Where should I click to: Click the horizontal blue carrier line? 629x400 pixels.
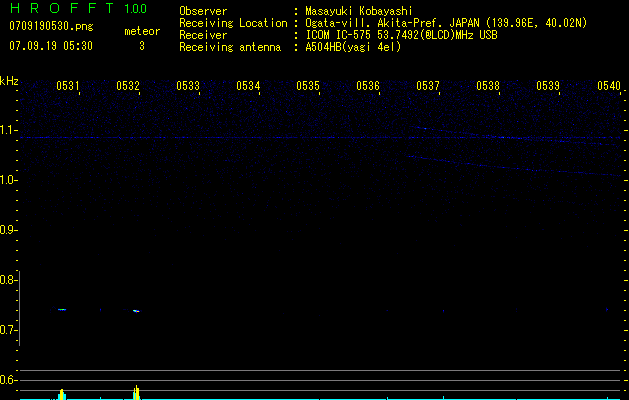(x=320, y=138)
